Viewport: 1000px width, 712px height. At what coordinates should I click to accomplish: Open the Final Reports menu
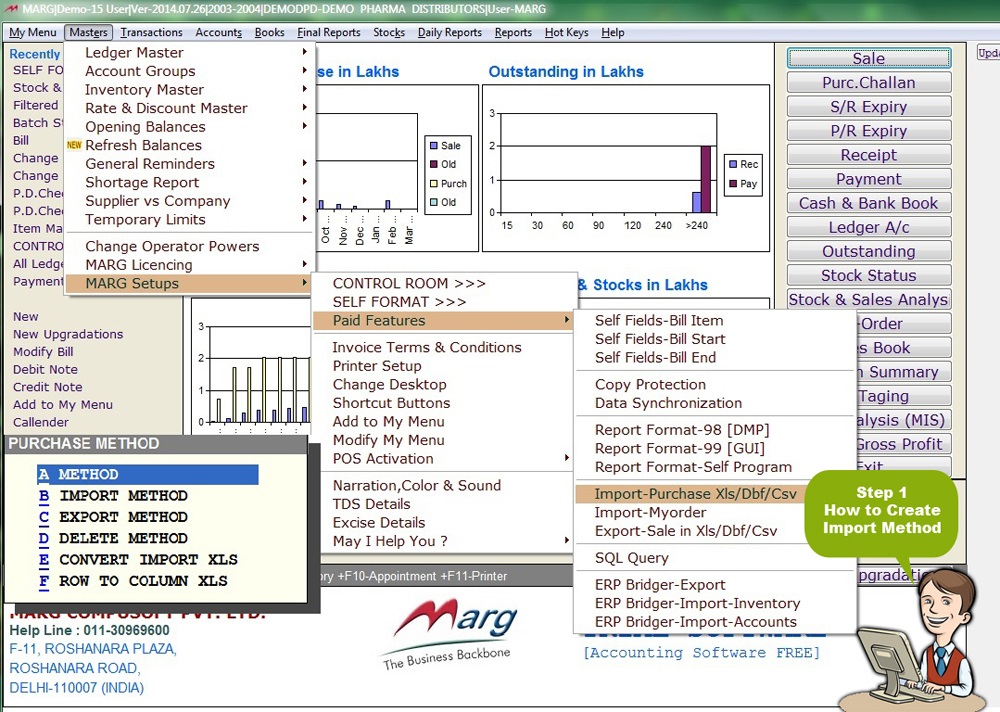tap(328, 33)
